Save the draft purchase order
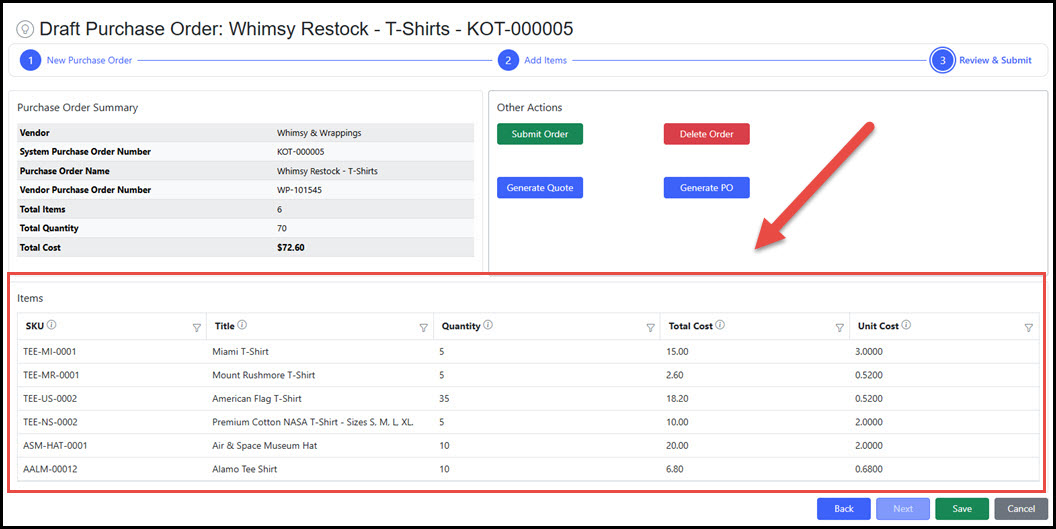Viewport: 1056px width, 529px height. (x=961, y=509)
